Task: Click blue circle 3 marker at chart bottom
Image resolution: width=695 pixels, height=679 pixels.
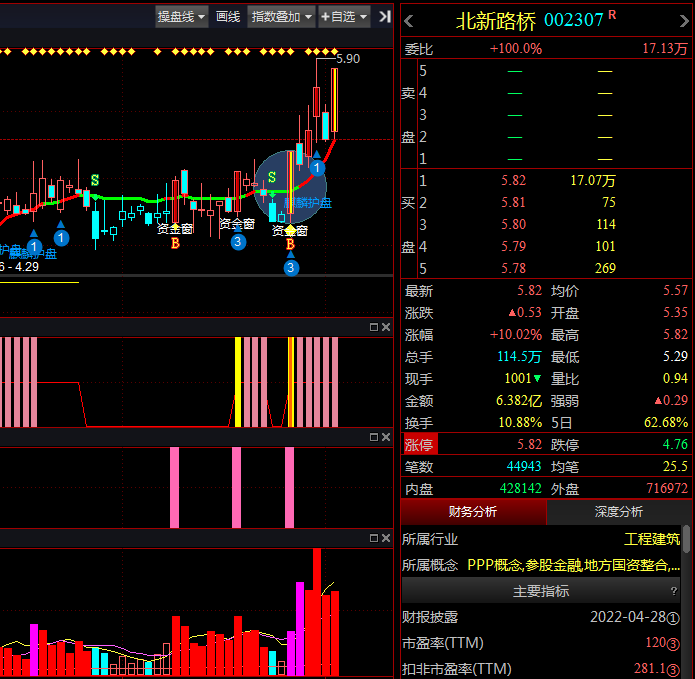Action: point(291,268)
